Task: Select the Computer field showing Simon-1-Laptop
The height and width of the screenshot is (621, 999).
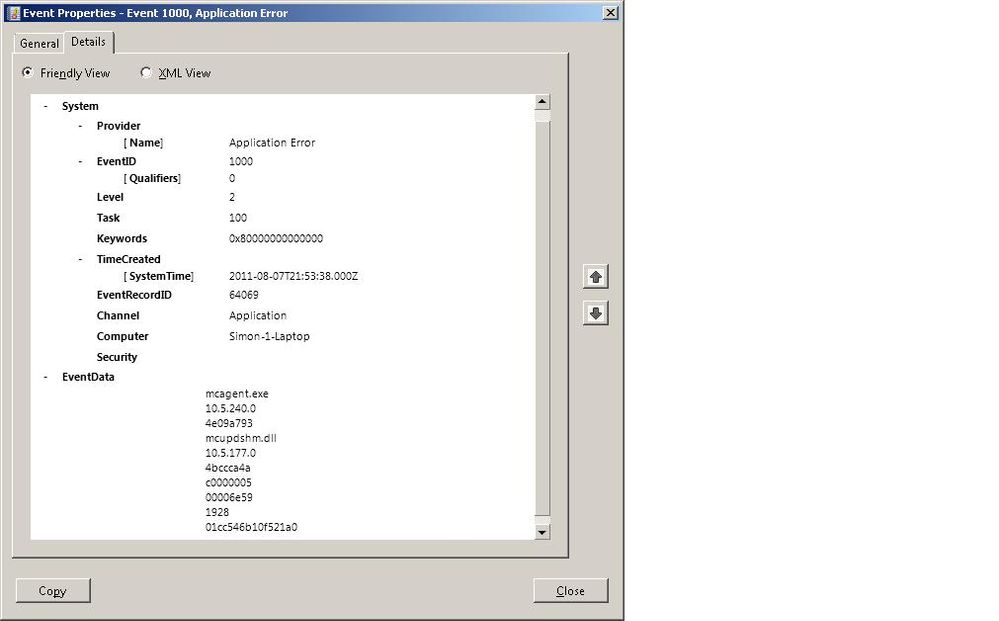Action: tap(256, 336)
